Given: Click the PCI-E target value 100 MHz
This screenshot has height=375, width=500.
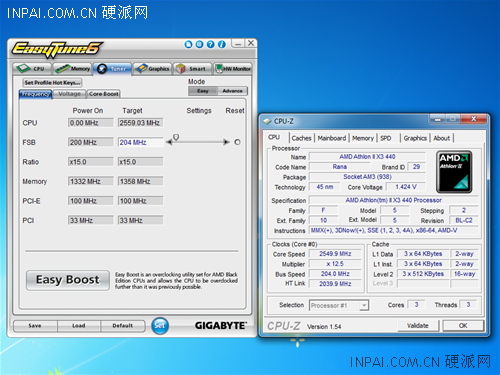Looking at the screenshot, I should tap(140, 201).
